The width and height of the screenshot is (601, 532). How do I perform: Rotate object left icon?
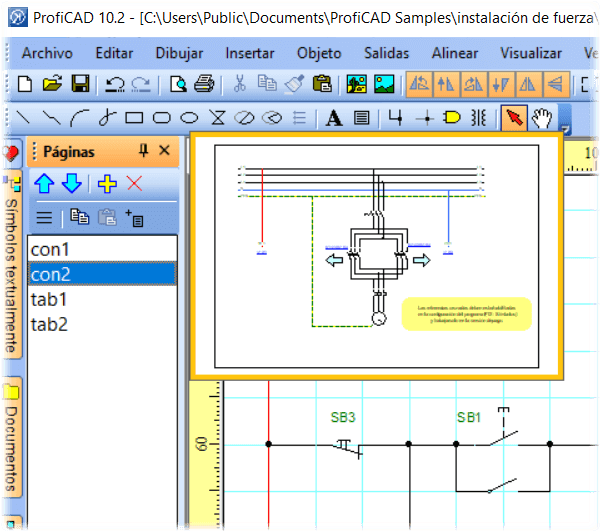(419, 84)
